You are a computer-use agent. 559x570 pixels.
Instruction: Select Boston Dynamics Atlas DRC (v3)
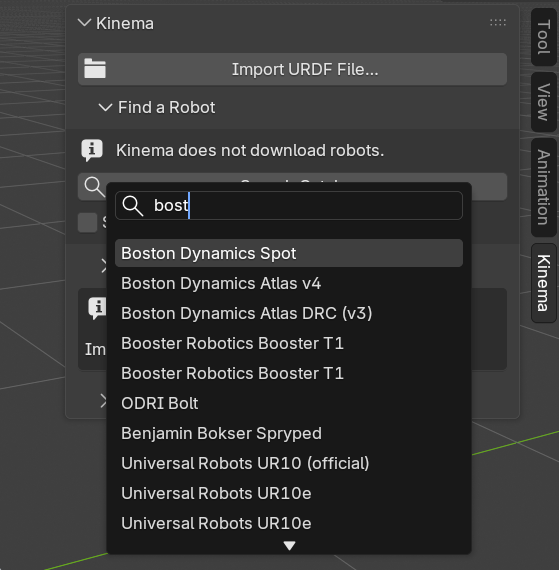tap(289, 313)
